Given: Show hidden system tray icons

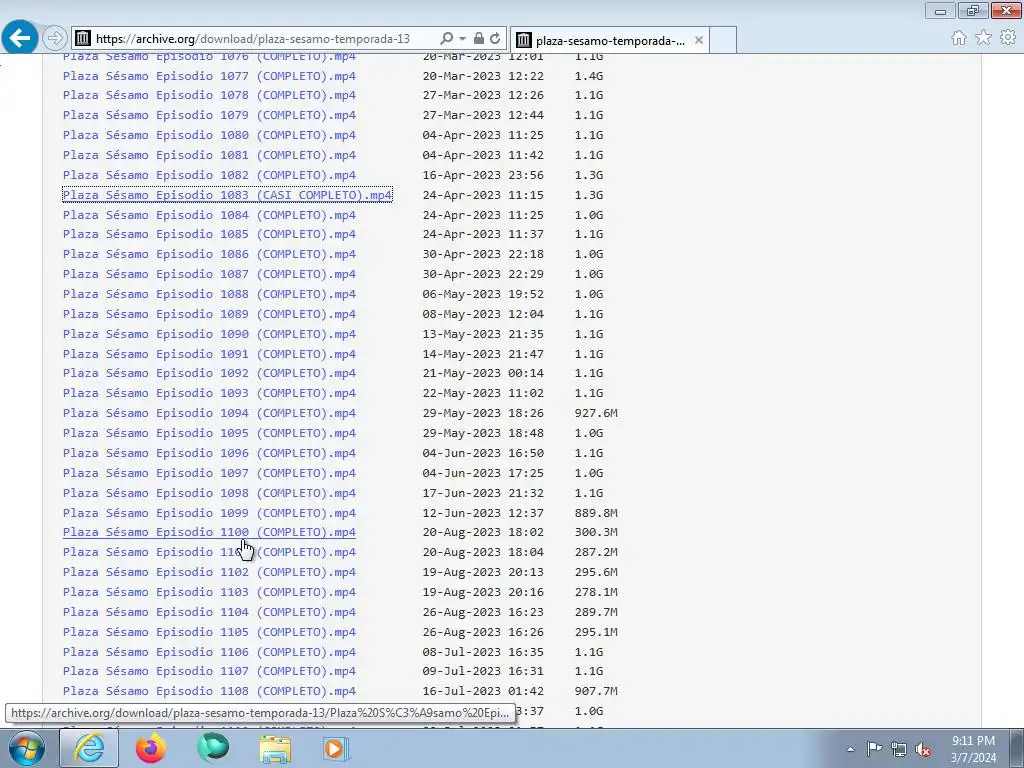Looking at the screenshot, I should [850, 749].
